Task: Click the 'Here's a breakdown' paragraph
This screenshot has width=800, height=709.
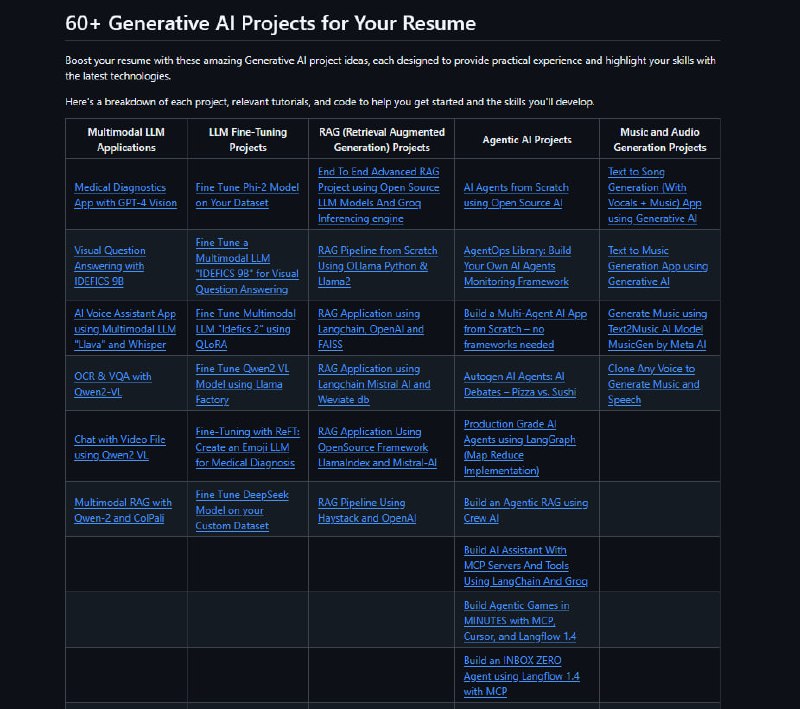Action: click(330, 102)
